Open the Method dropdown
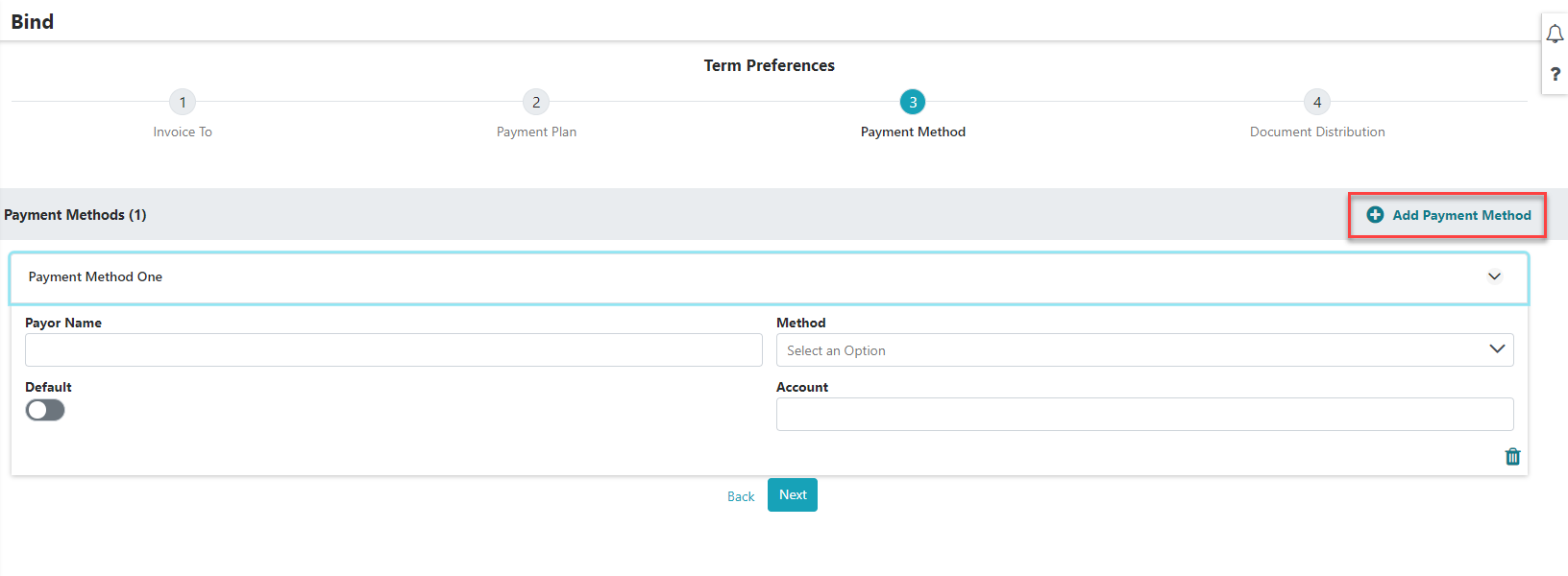 tap(1144, 350)
